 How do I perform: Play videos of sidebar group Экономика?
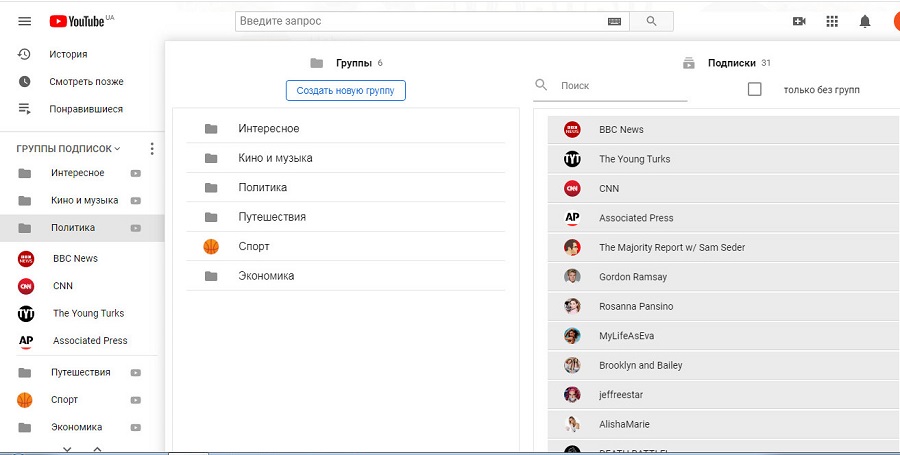[135, 427]
